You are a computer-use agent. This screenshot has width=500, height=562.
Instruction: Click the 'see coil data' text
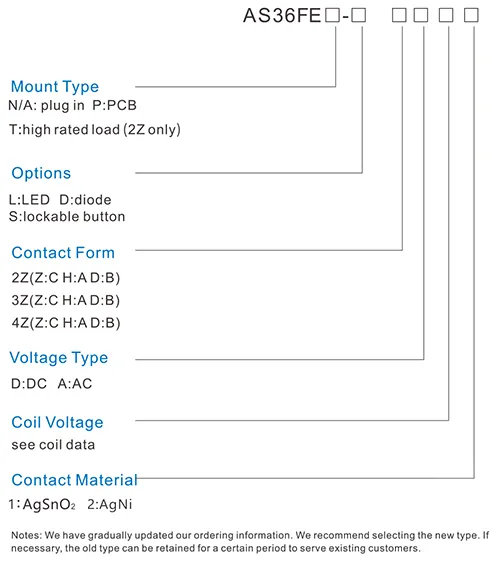click(x=53, y=445)
